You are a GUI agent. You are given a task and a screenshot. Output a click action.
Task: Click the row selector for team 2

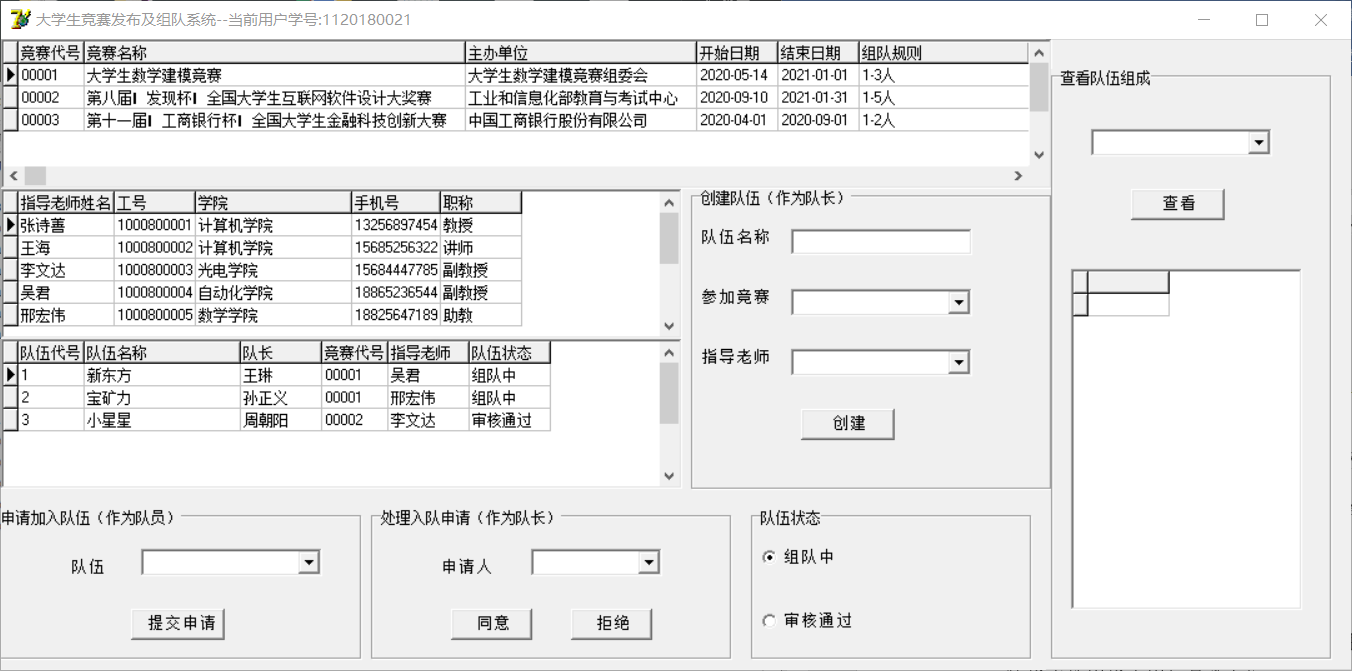click(x=11, y=398)
